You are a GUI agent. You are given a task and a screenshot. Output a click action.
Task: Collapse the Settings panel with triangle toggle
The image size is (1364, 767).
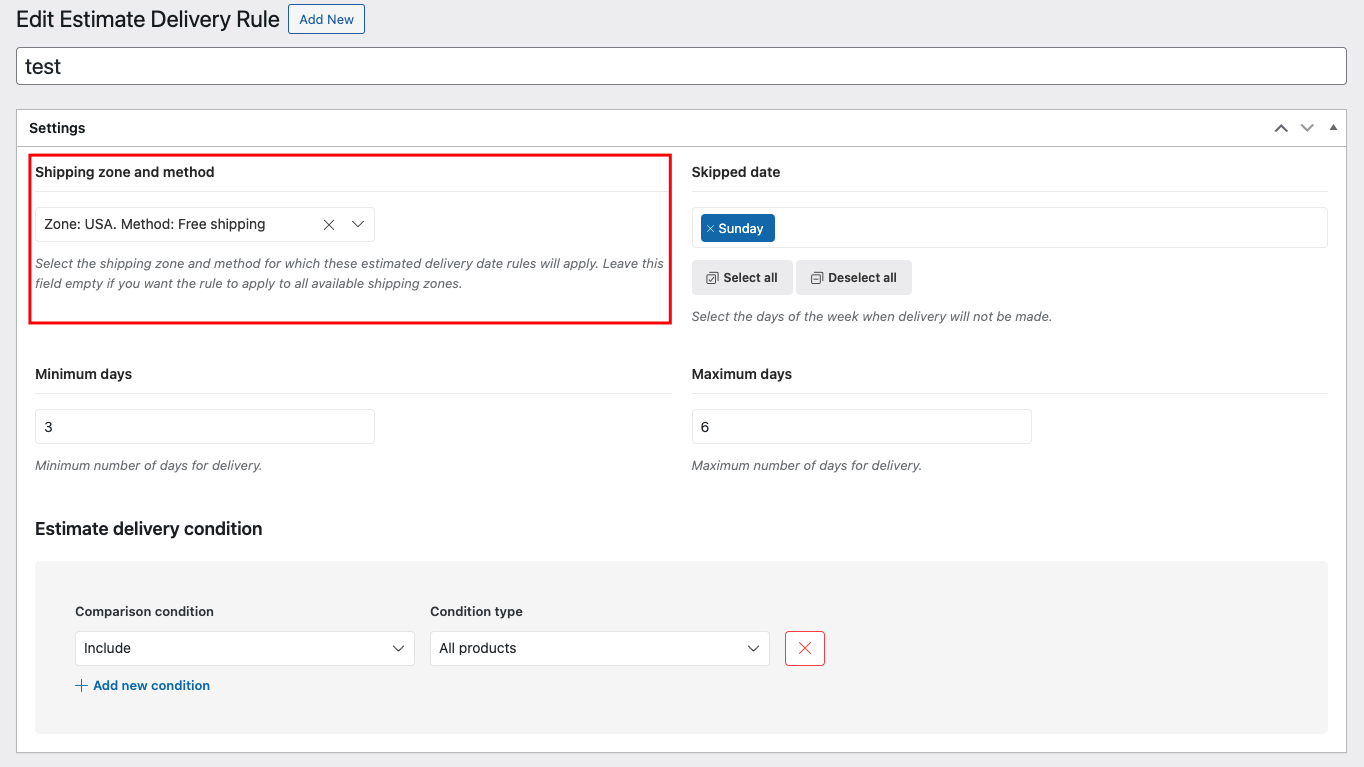[1332, 128]
